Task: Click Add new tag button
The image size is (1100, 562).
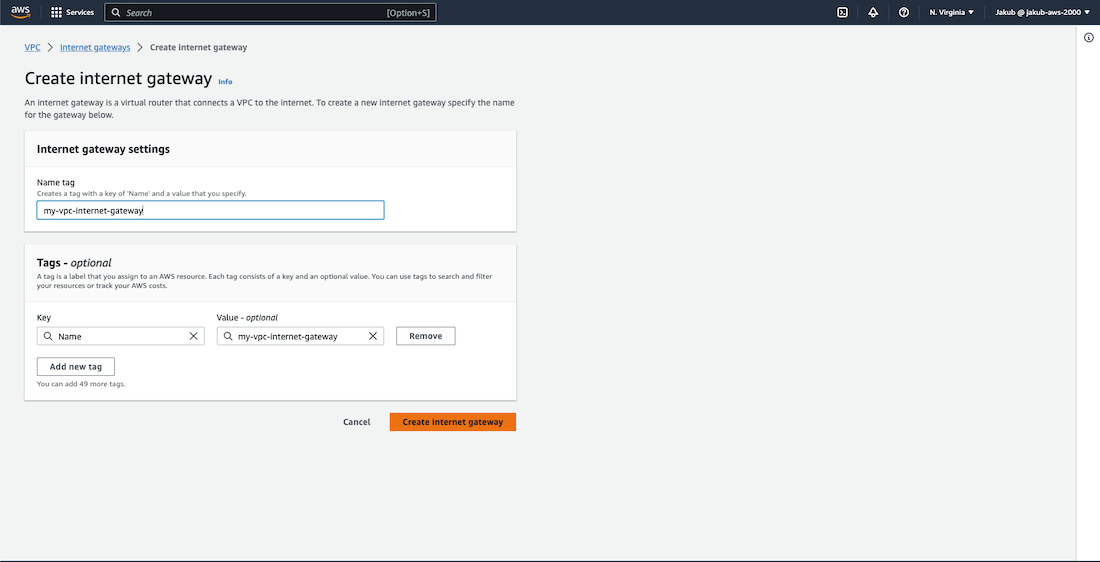Action: tap(76, 367)
